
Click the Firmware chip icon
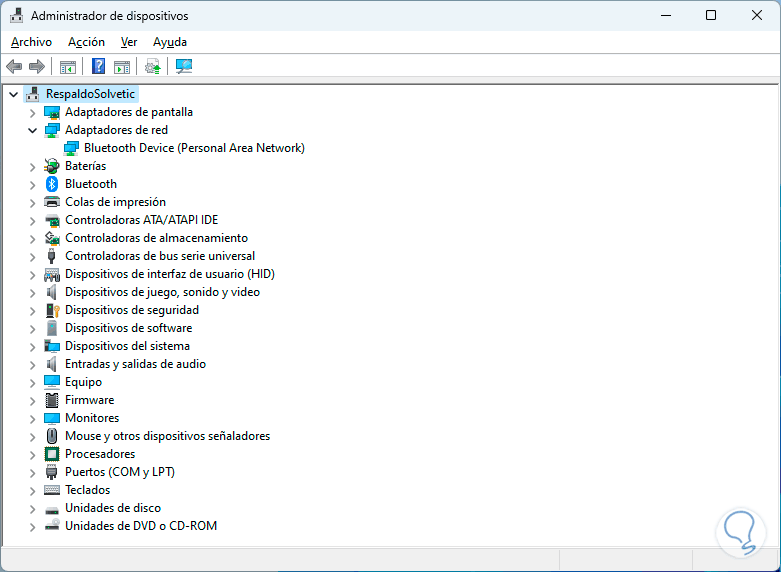pos(52,400)
